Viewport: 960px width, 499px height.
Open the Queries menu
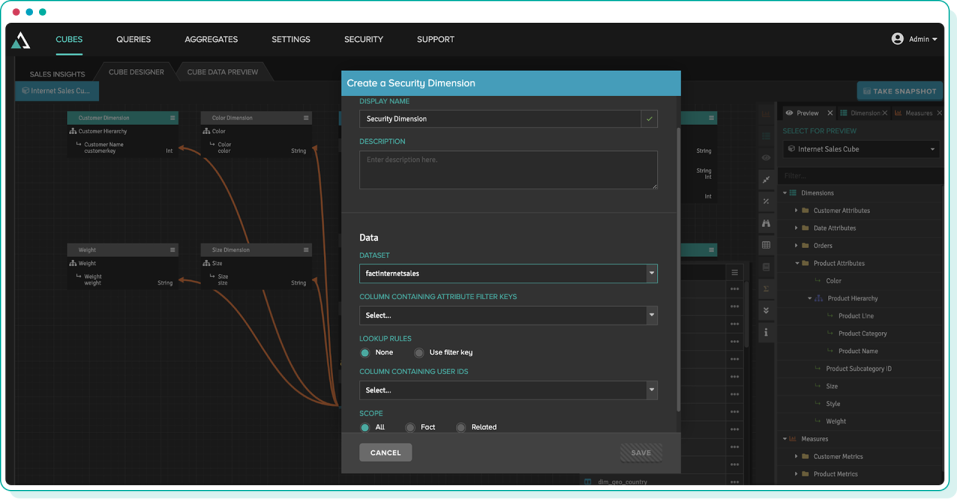tap(133, 39)
